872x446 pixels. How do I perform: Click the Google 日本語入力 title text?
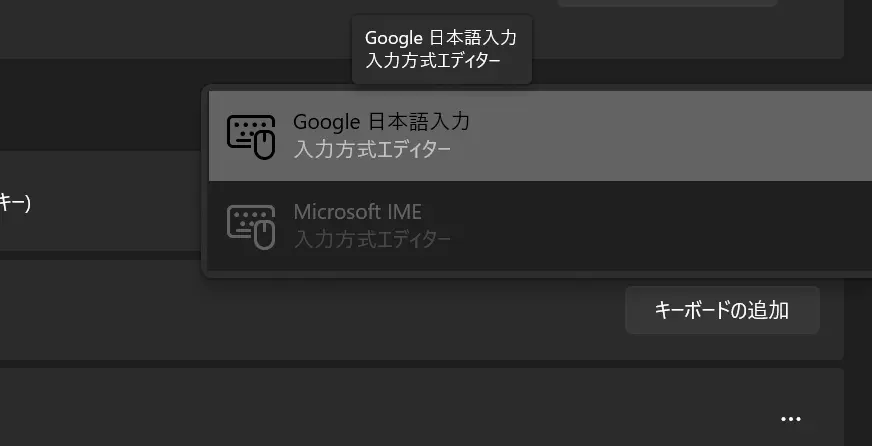pos(382,121)
